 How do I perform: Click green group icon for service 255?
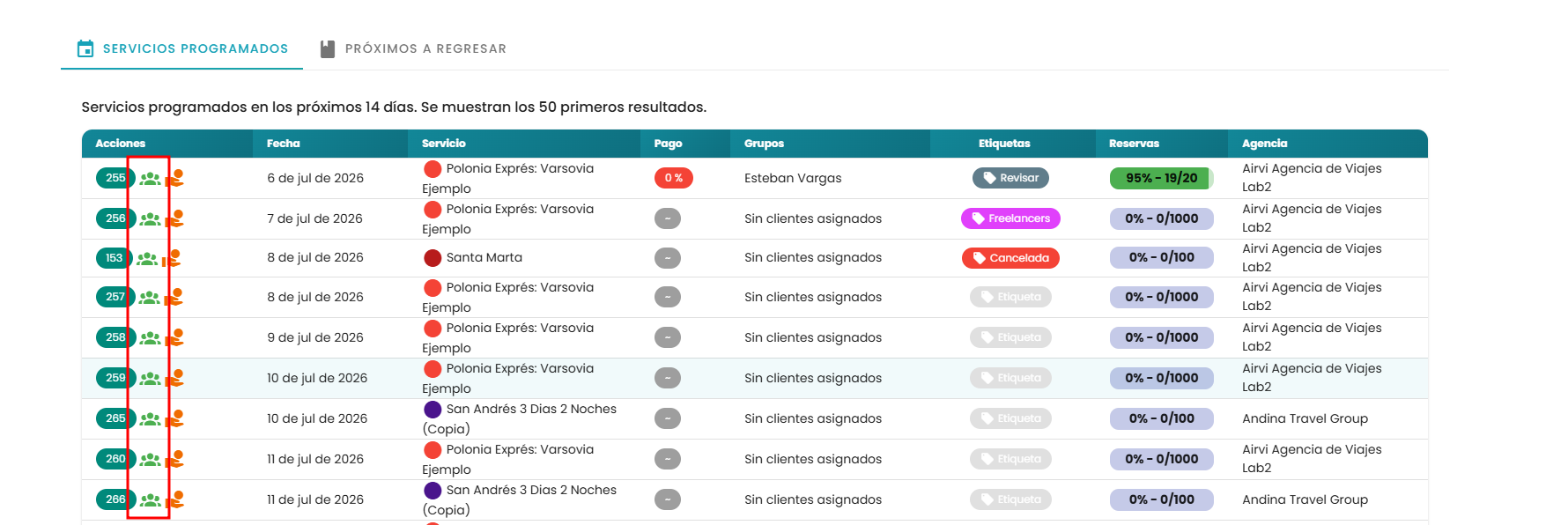click(151, 179)
